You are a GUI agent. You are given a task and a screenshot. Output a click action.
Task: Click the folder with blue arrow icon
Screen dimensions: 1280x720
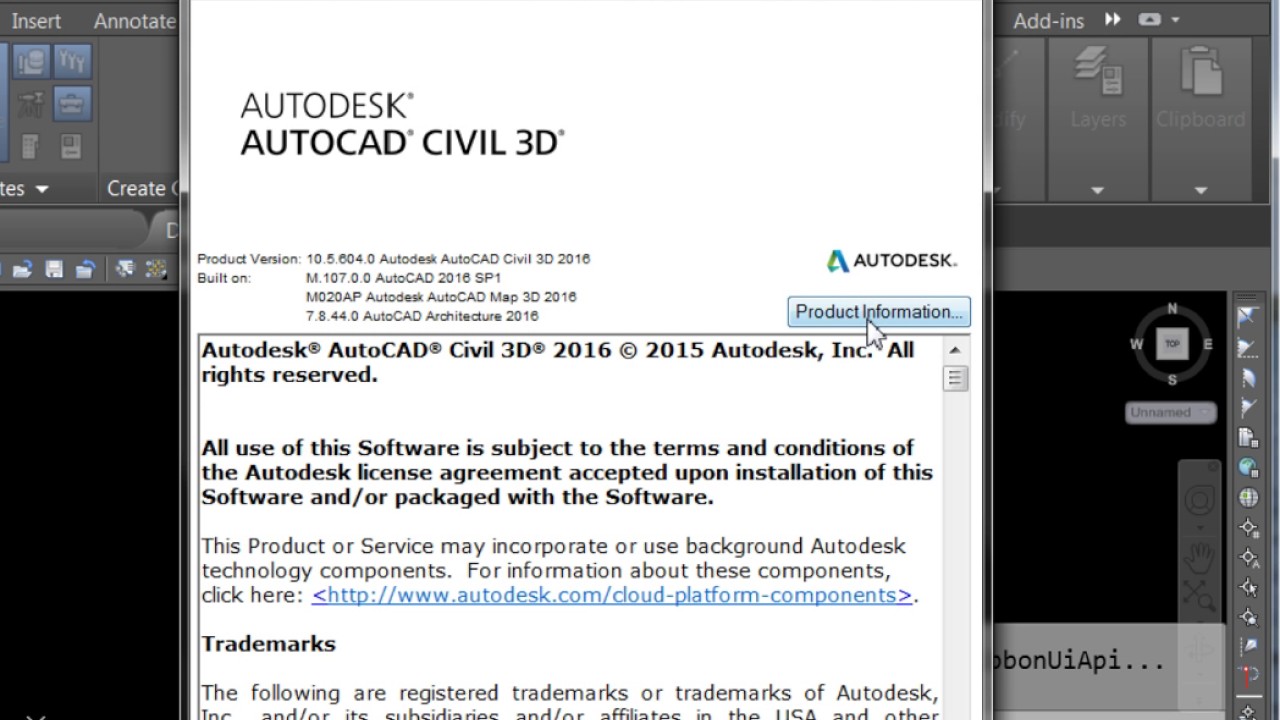tap(86, 269)
